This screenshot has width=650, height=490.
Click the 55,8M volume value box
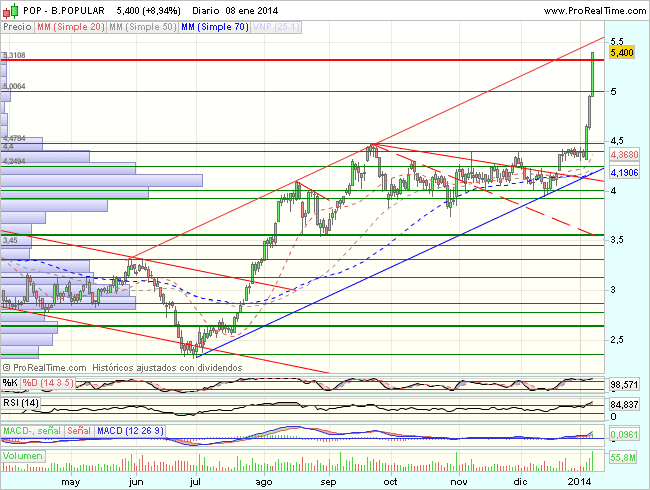tap(623, 458)
